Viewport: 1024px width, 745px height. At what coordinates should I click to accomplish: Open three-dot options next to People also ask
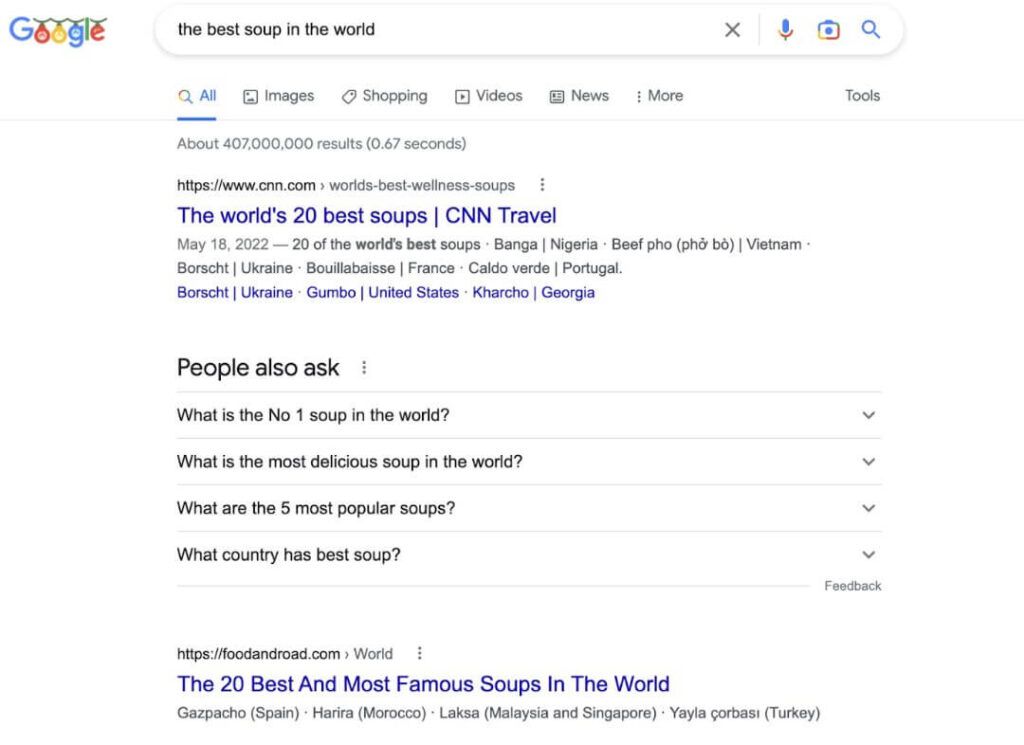pos(364,368)
